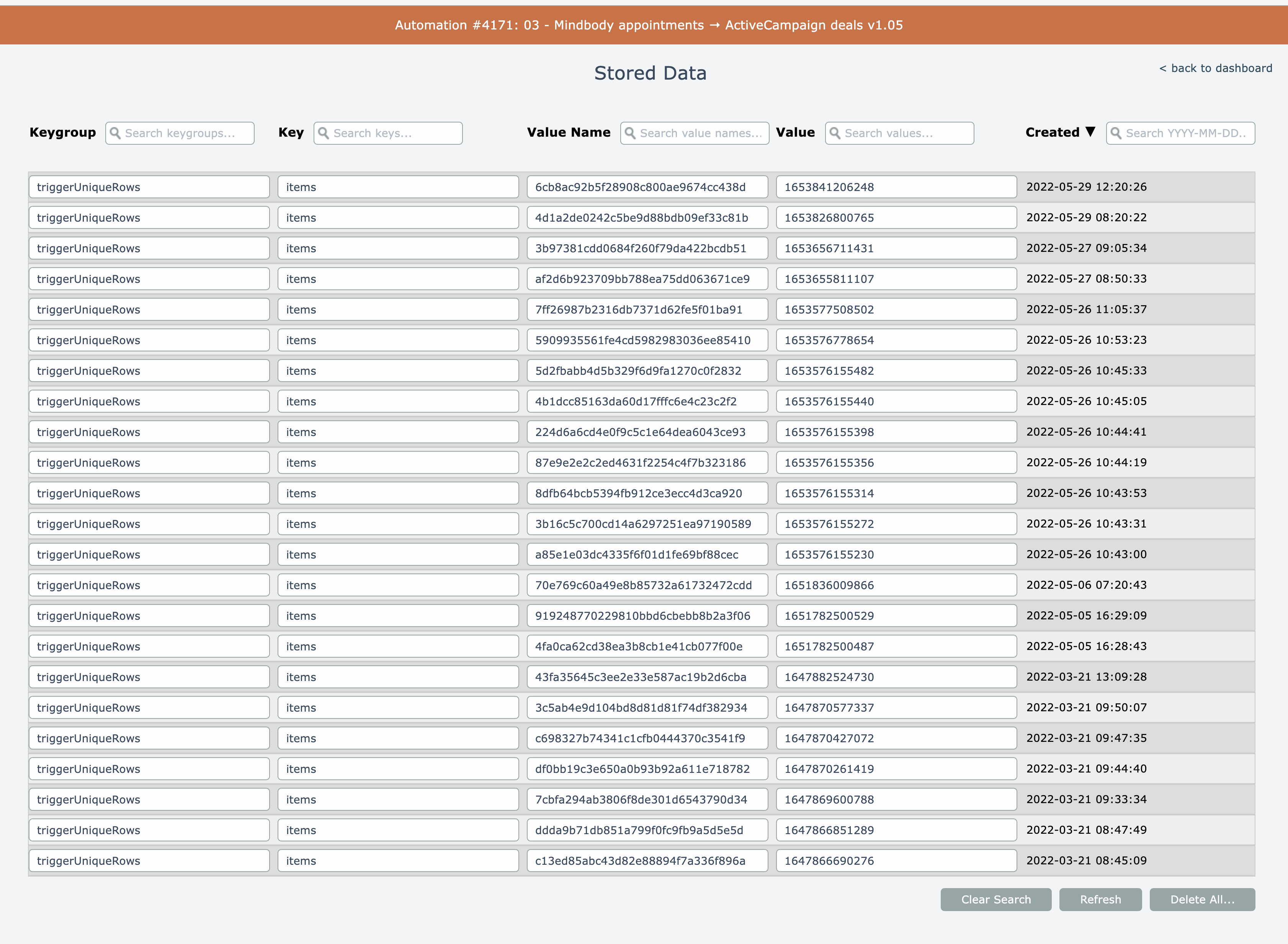Toggle Created column sort arrow

[1090, 132]
